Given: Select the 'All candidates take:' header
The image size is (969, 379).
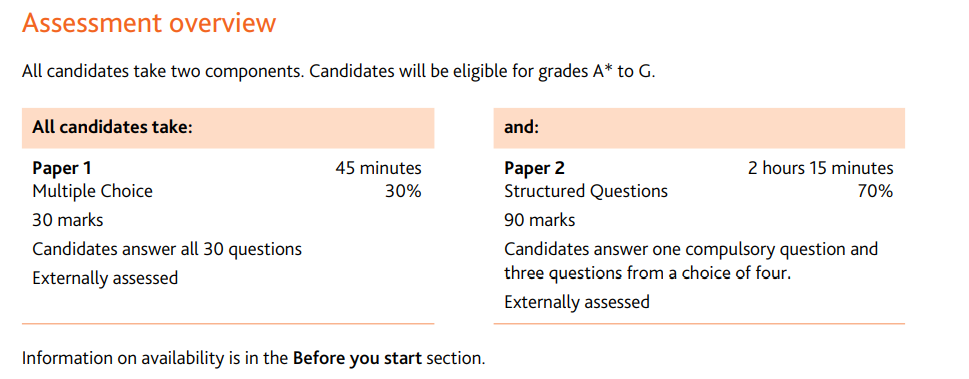Looking at the screenshot, I should pyautogui.click(x=113, y=129).
